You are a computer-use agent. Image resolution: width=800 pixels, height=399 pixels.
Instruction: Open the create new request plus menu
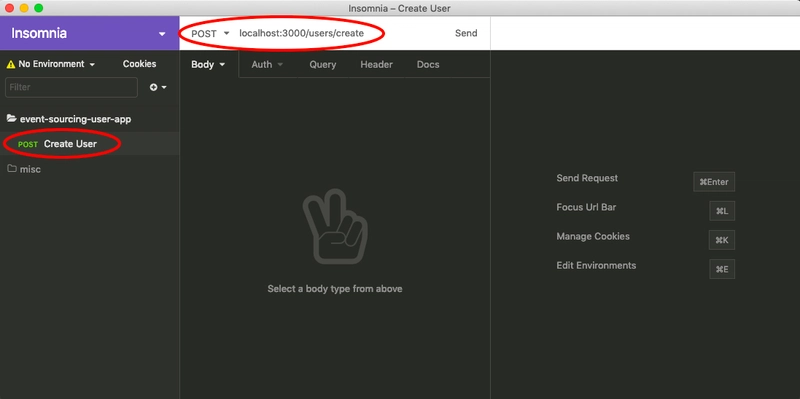click(x=158, y=87)
